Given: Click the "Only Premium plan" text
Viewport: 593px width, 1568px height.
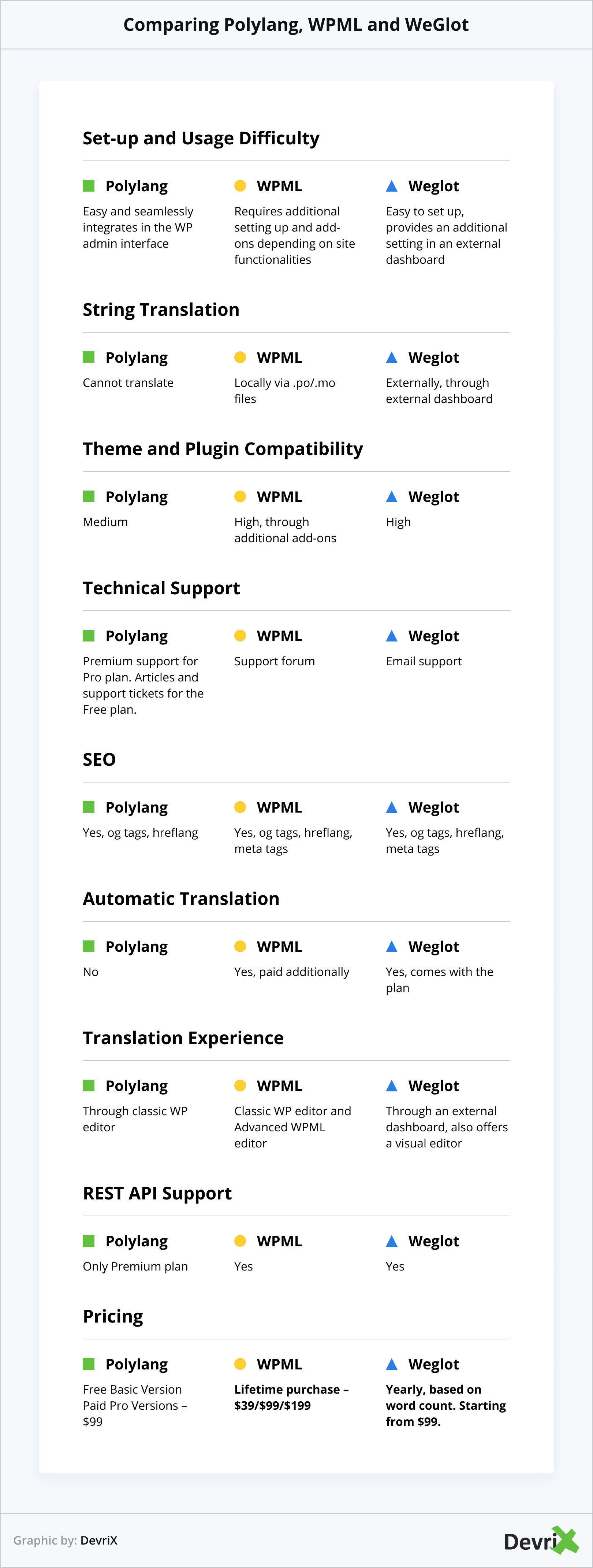Looking at the screenshot, I should click(136, 1266).
